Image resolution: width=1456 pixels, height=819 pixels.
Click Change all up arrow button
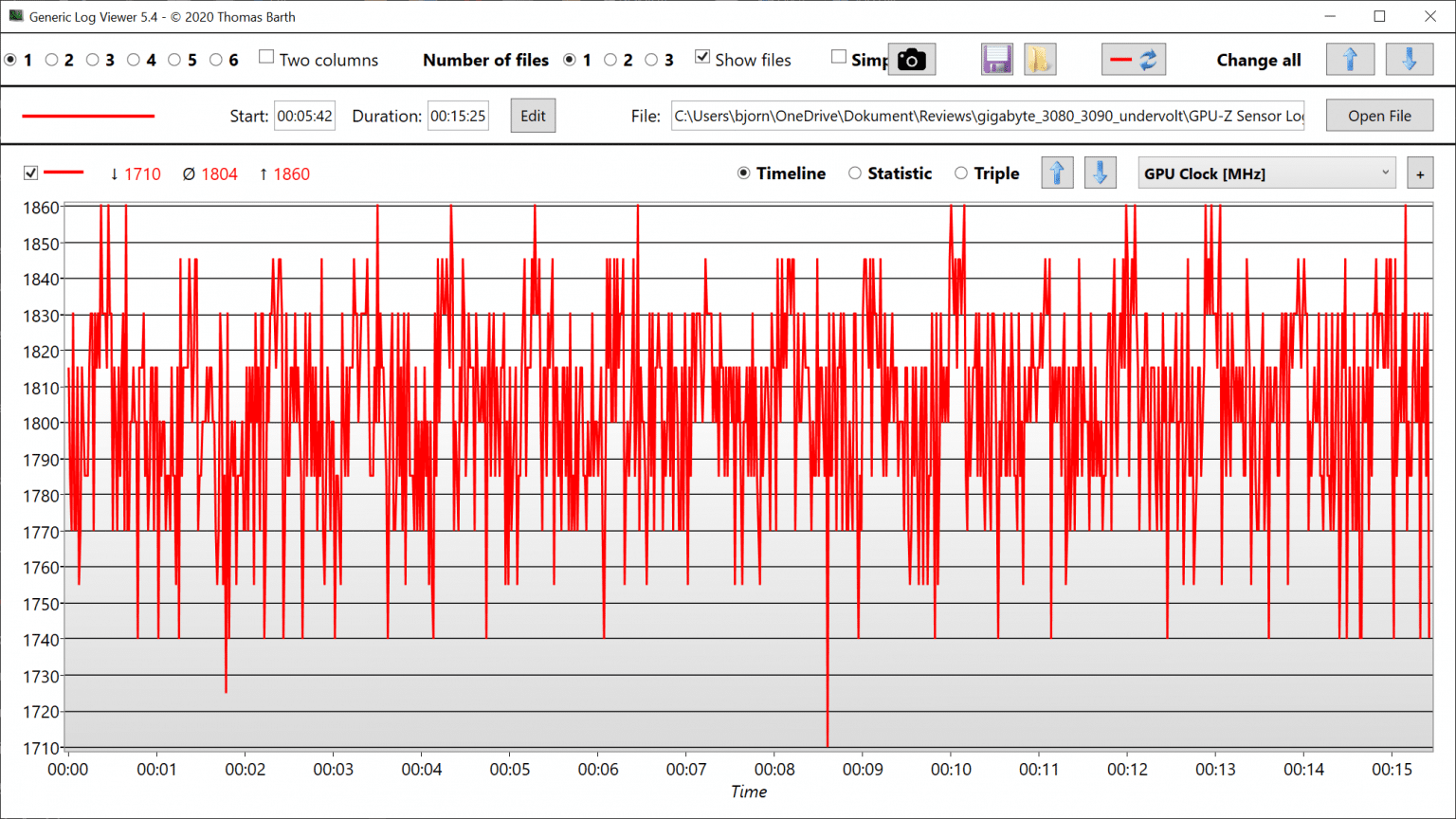pyautogui.click(x=1350, y=60)
